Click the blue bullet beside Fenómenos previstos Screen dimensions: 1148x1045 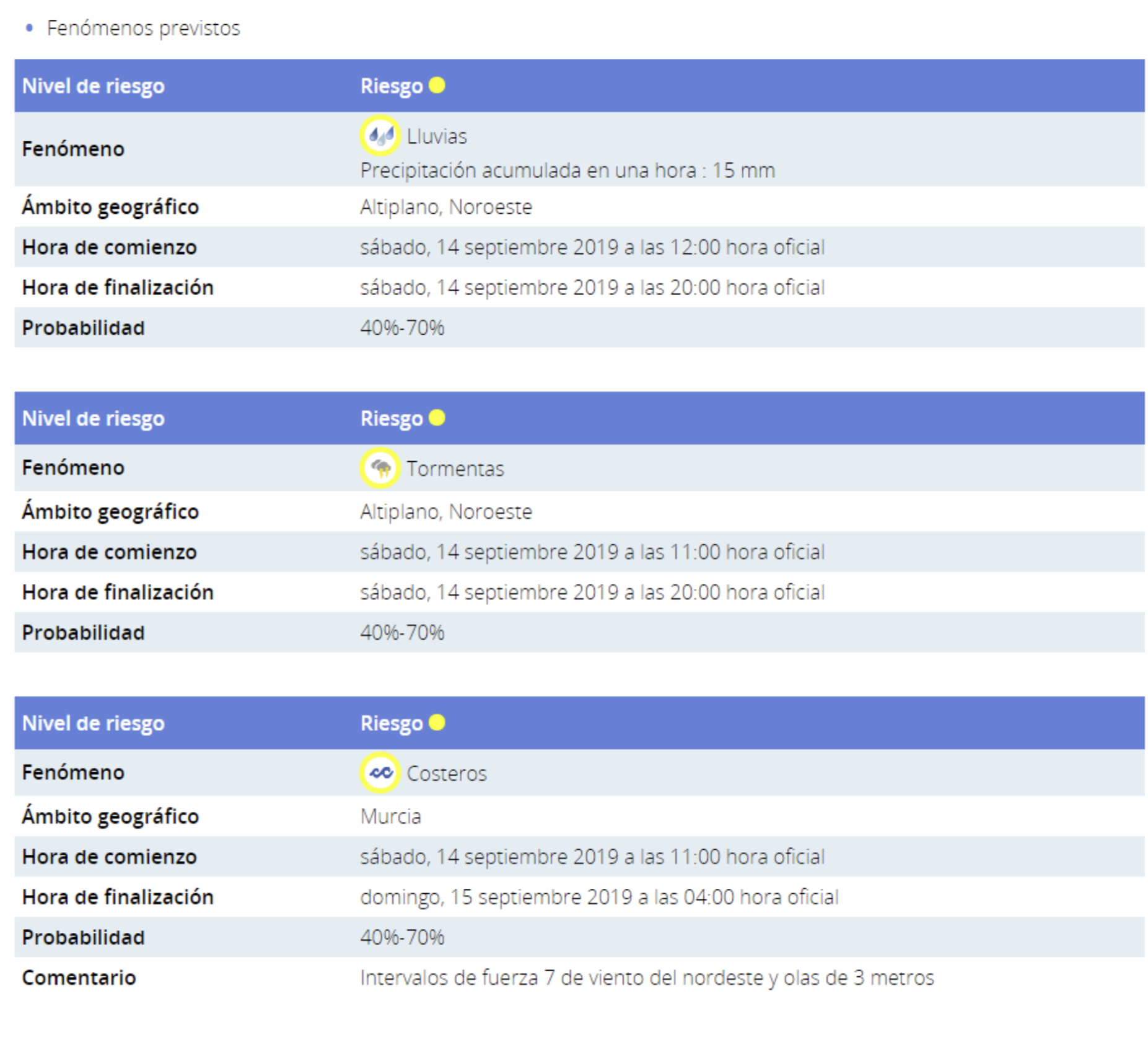point(29,28)
